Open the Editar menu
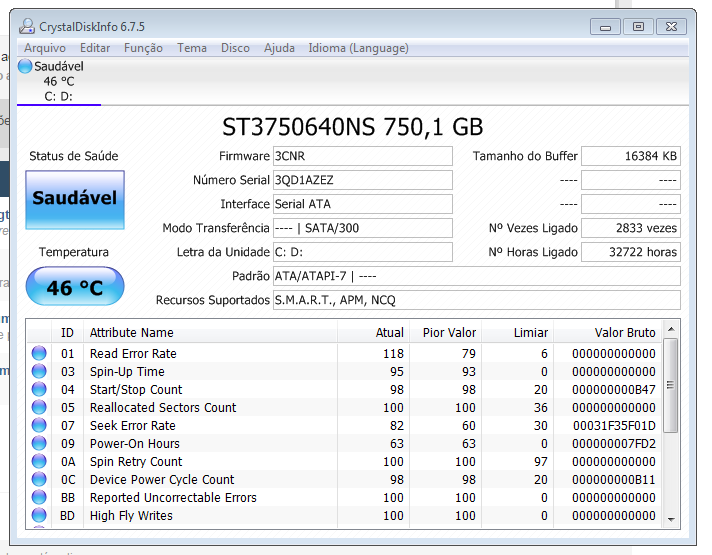This screenshot has width=712, height=555. (95, 48)
